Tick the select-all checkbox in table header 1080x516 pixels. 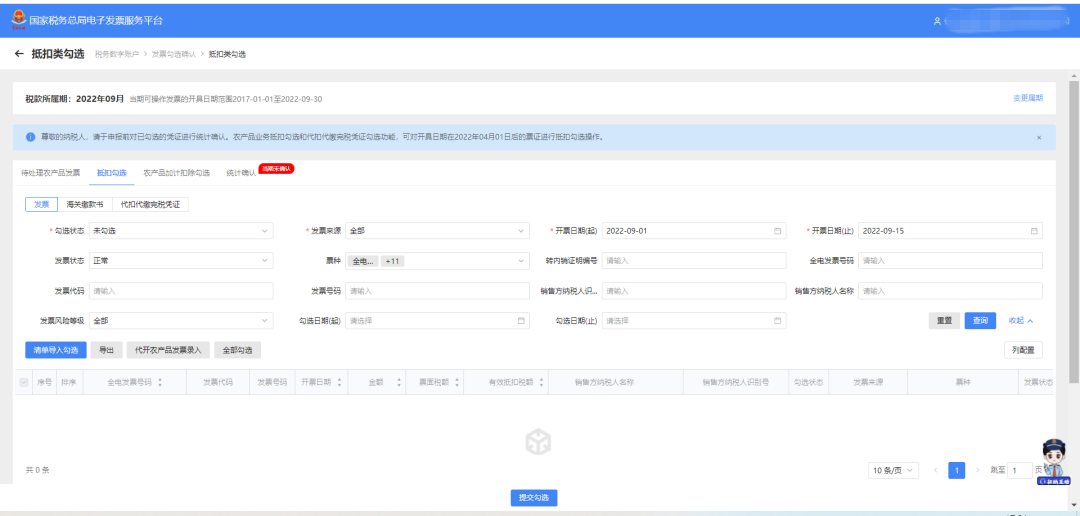point(24,382)
